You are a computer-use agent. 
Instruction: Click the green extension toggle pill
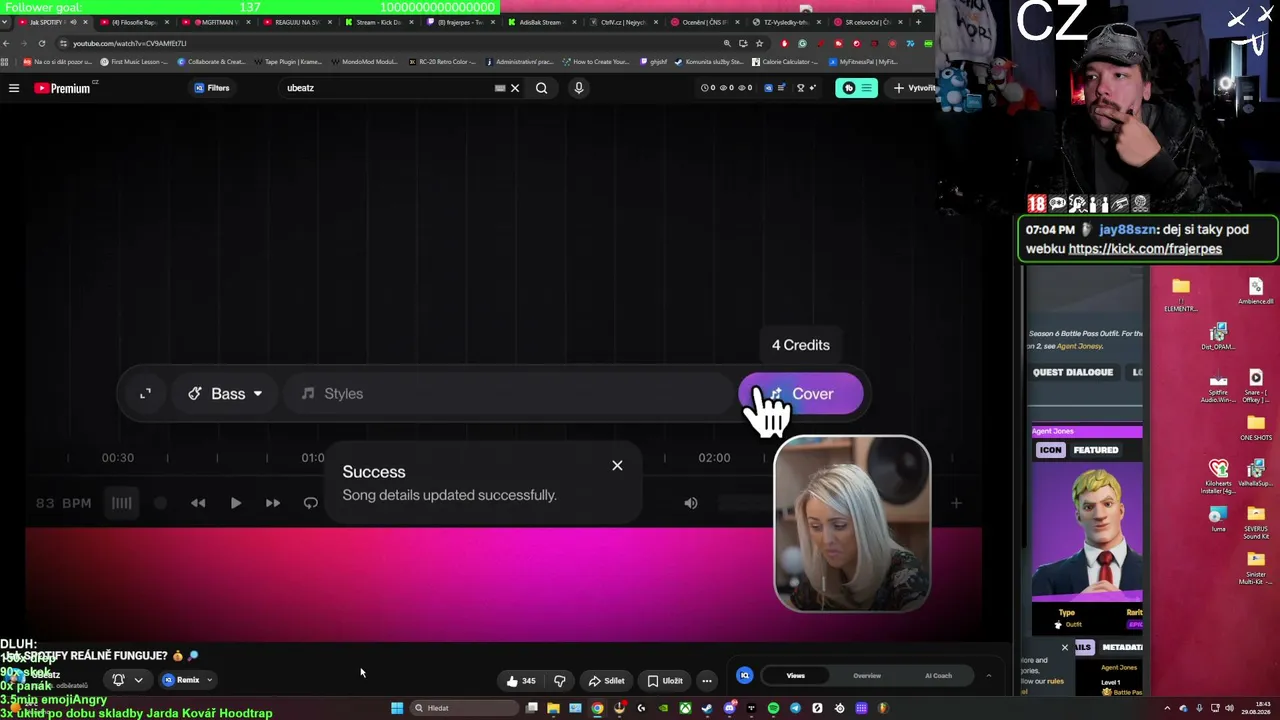[x=856, y=88]
